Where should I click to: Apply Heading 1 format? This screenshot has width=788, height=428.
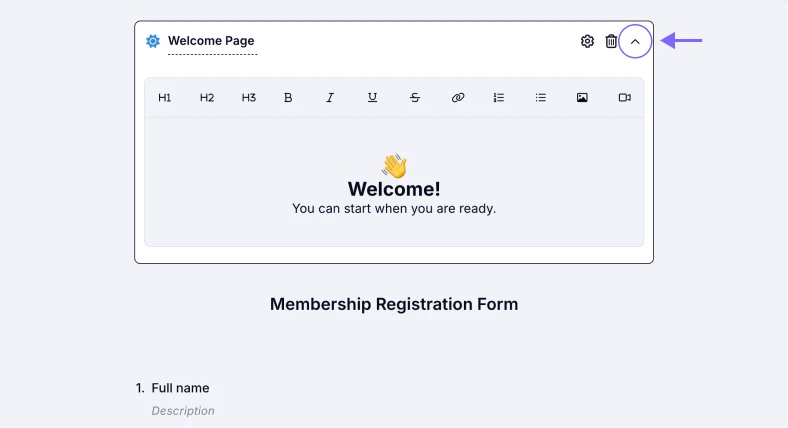pos(165,98)
